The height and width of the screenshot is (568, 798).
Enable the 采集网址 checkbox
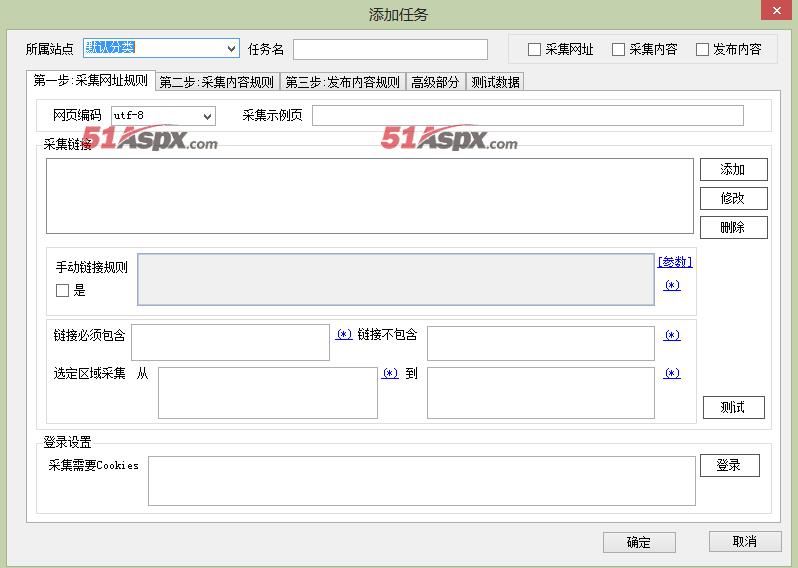tap(535, 49)
